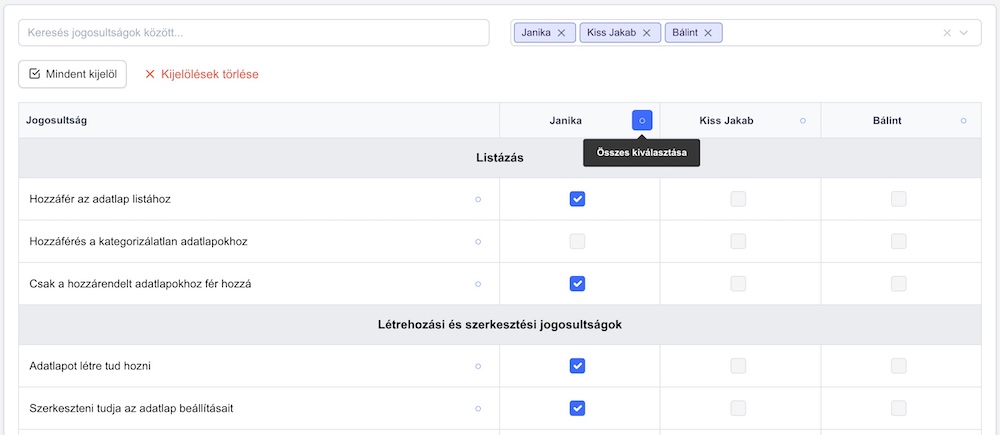Screen dimensions: 1000x435
Task: Uncheck Janika's Szerkeszteni tudja az adatlap beállításait checkbox
Action: [x=577, y=408]
